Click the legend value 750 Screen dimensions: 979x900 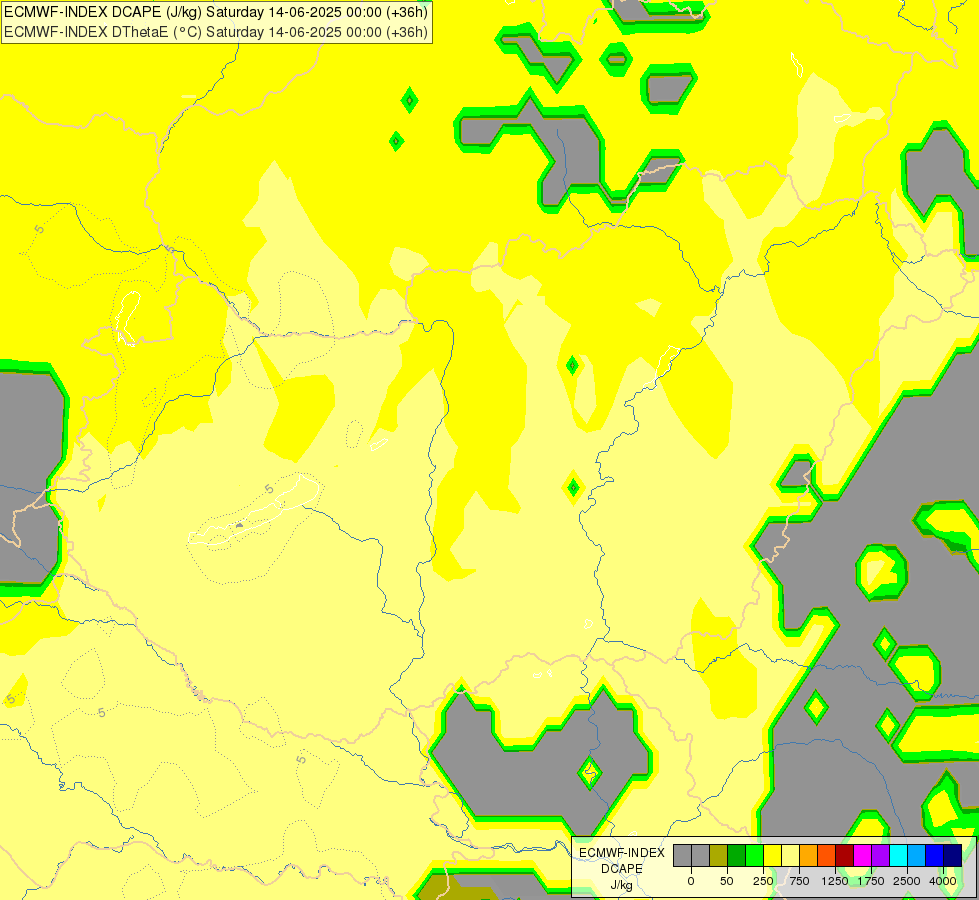[799, 881]
